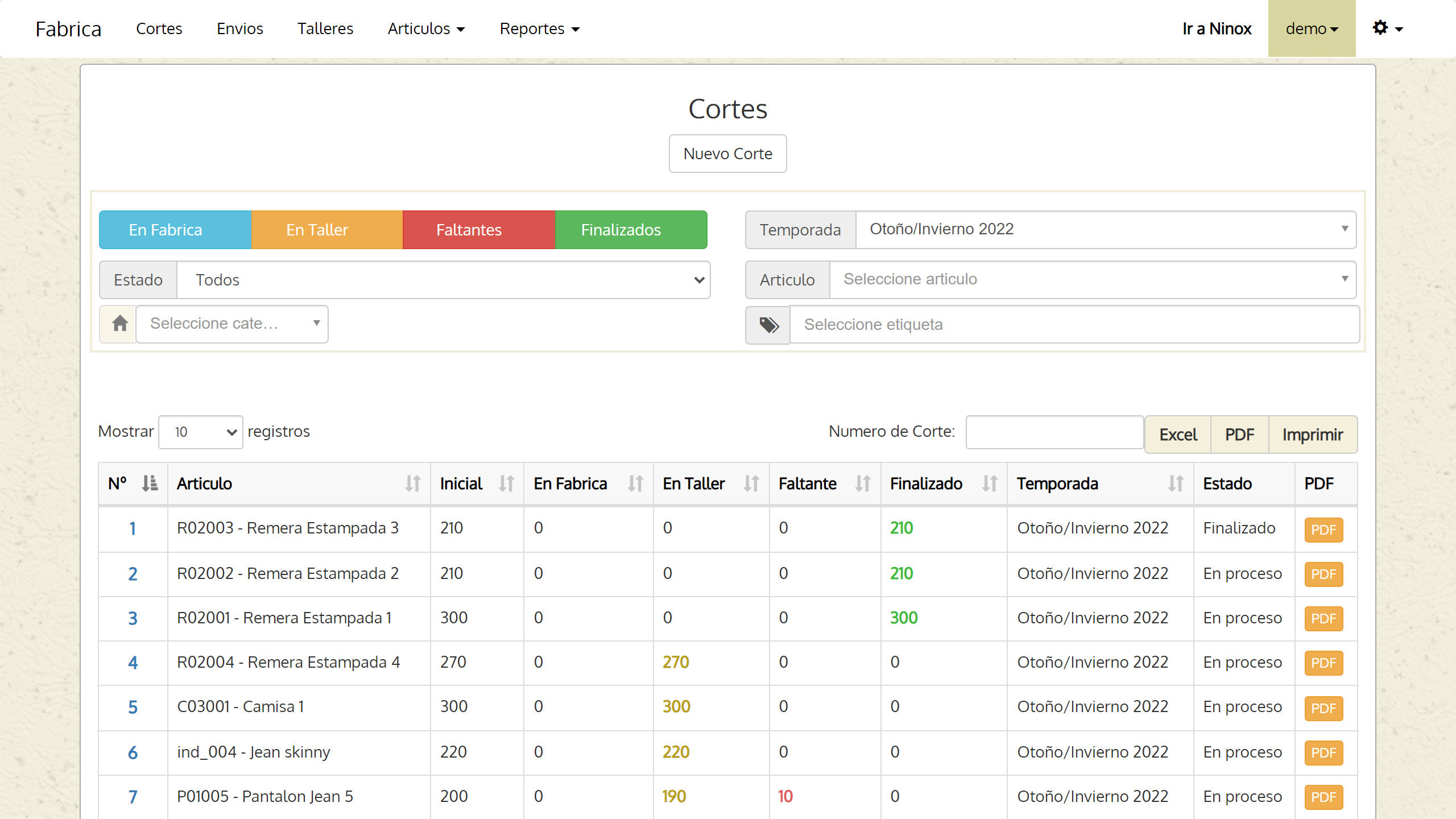Open the Estado Todos dropdown

click(444, 280)
